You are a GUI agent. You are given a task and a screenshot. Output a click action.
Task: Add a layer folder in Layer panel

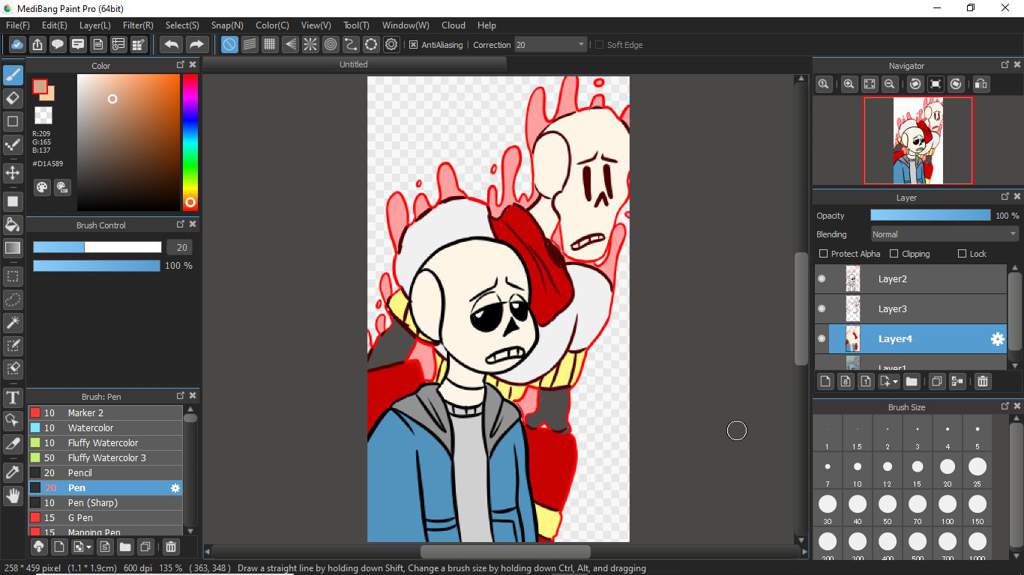[x=912, y=382]
